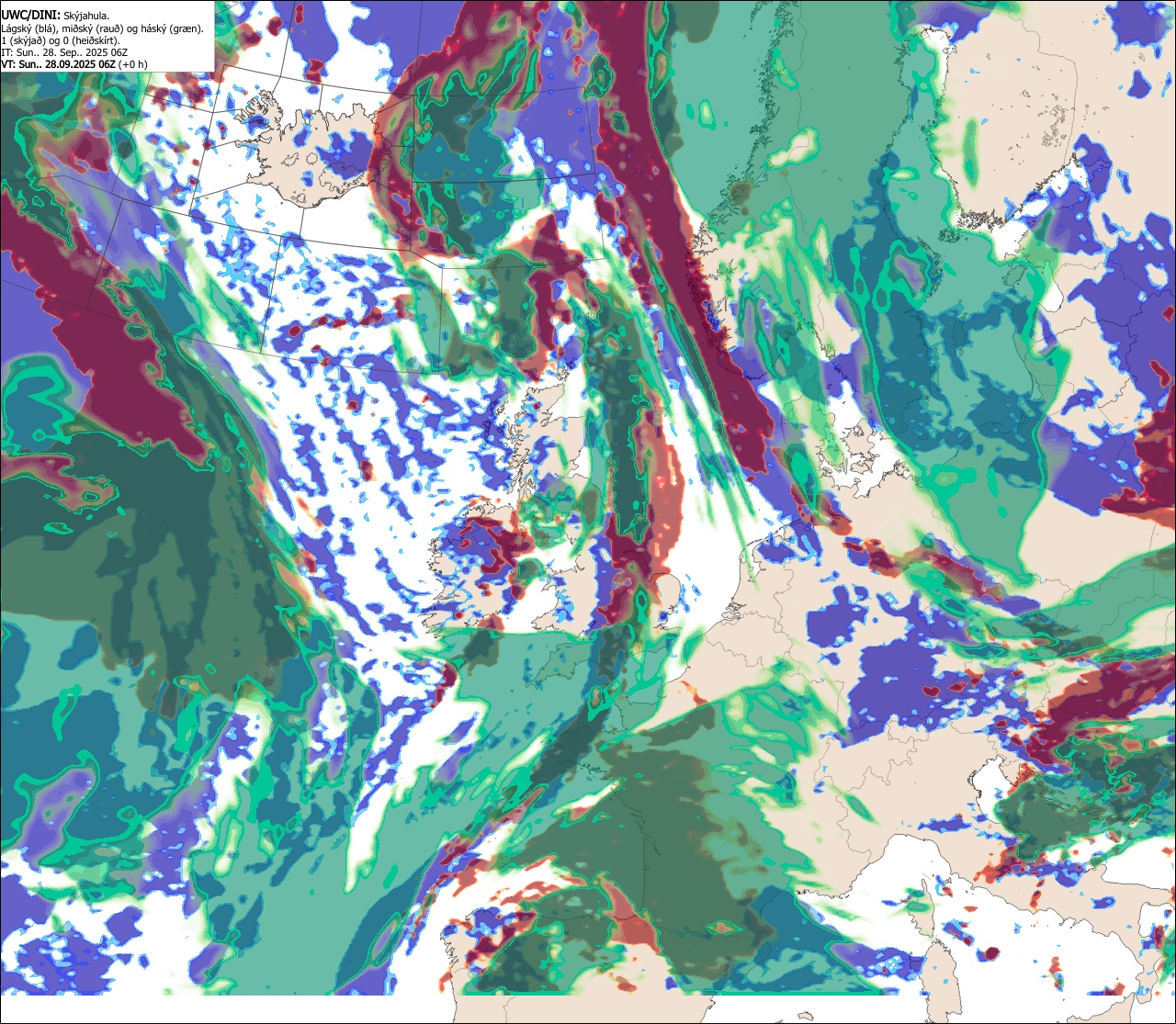Click the 'Lágský (blá), miðský (rauð)' legend line
The width and height of the screenshot is (1176, 1024).
103,28
